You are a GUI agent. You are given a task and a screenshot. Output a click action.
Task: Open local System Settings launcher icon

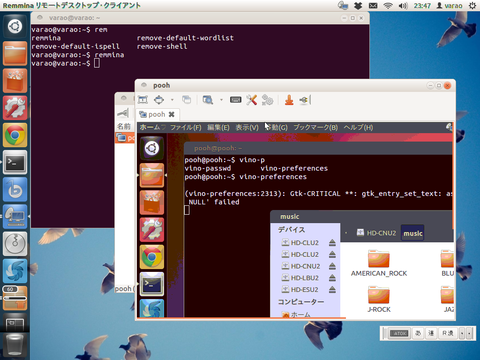pos(15,108)
